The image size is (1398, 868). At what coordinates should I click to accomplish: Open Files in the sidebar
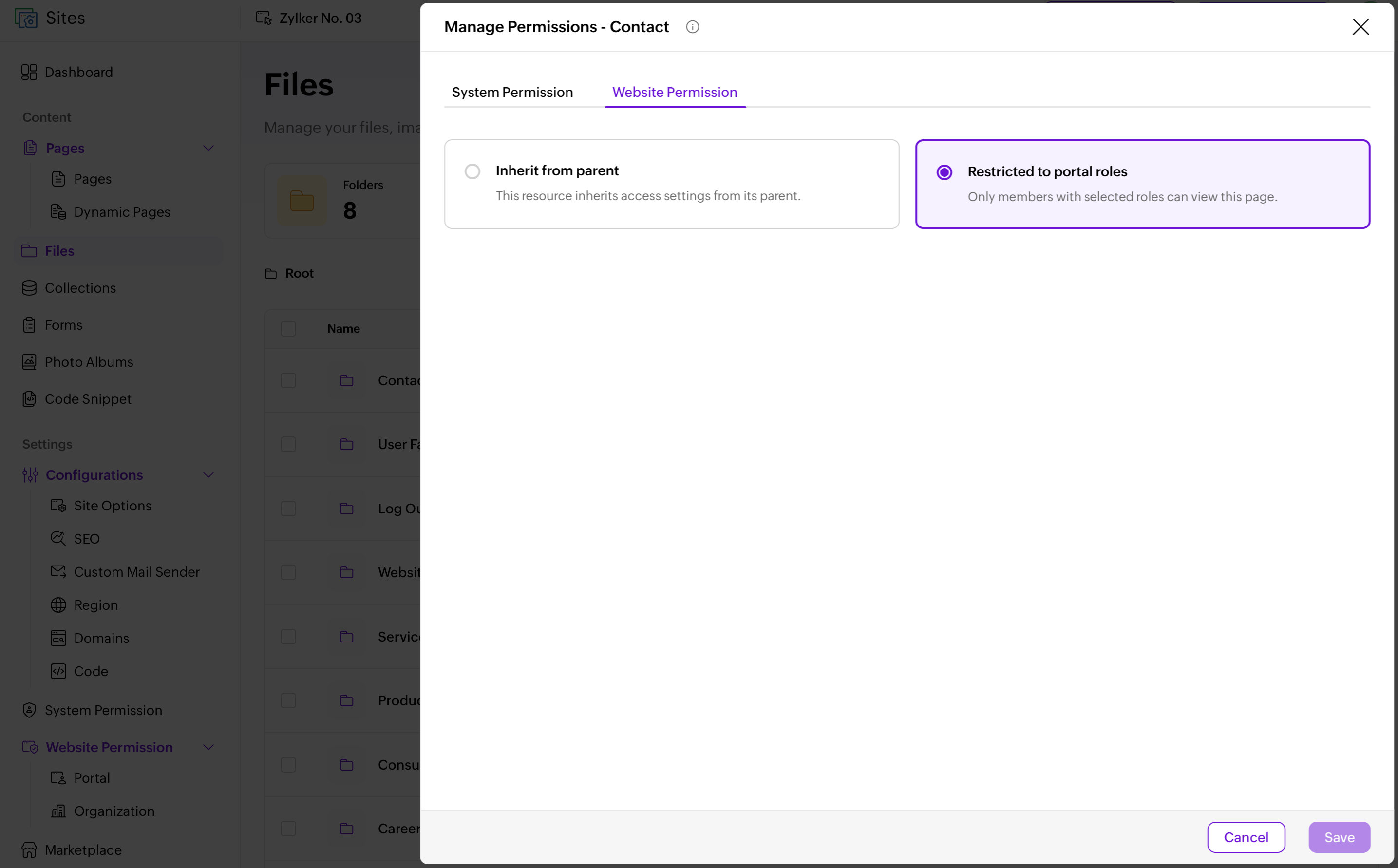118,251
